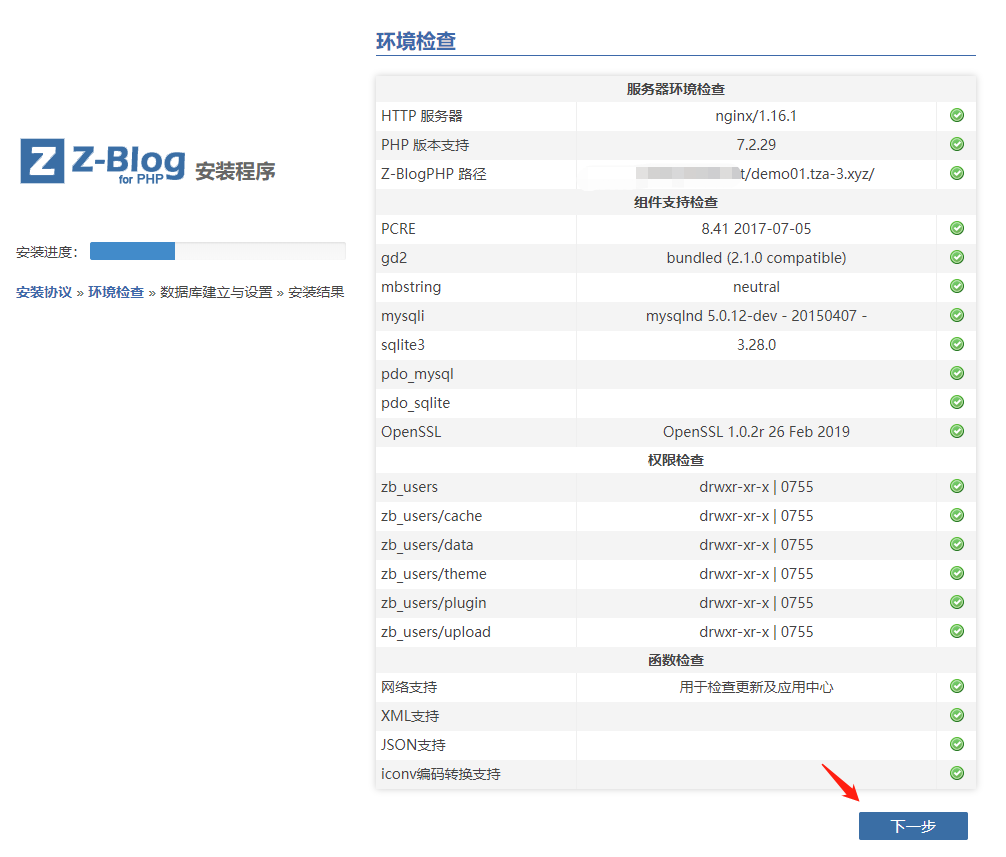The image size is (1006, 857).
Task: Open the 环境检查 step link
Action: tap(116, 293)
